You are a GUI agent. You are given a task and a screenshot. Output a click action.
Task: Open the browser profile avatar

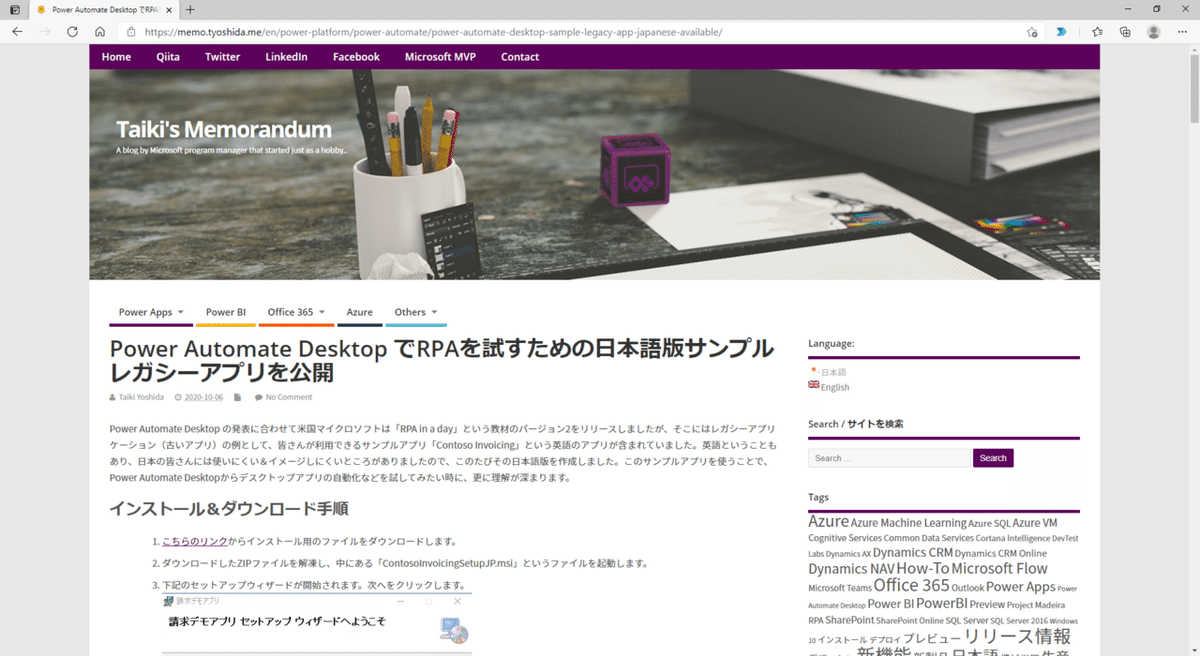[x=1153, y=32]
